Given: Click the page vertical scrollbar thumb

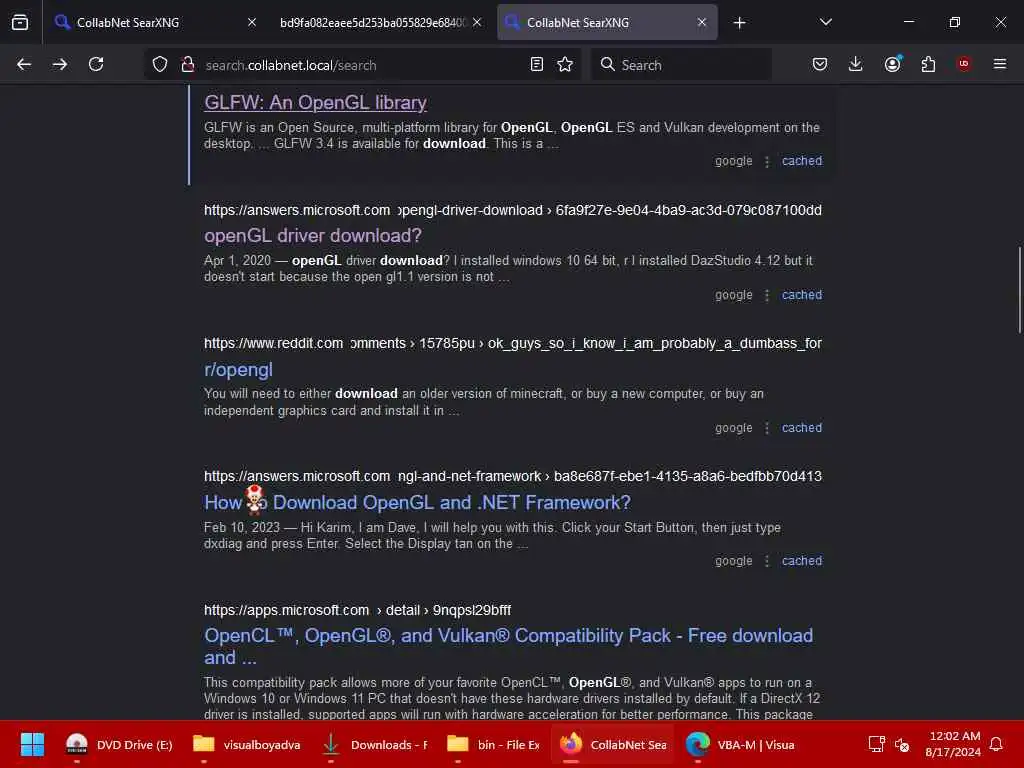Looking at the screenshot, I should [x=1019, y=290].
